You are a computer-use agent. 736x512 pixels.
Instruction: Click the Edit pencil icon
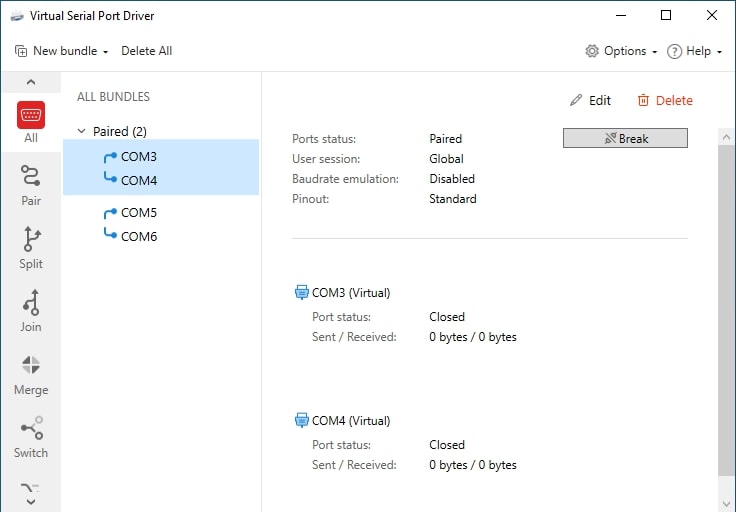pyautogui.click(x=576, y=100)
